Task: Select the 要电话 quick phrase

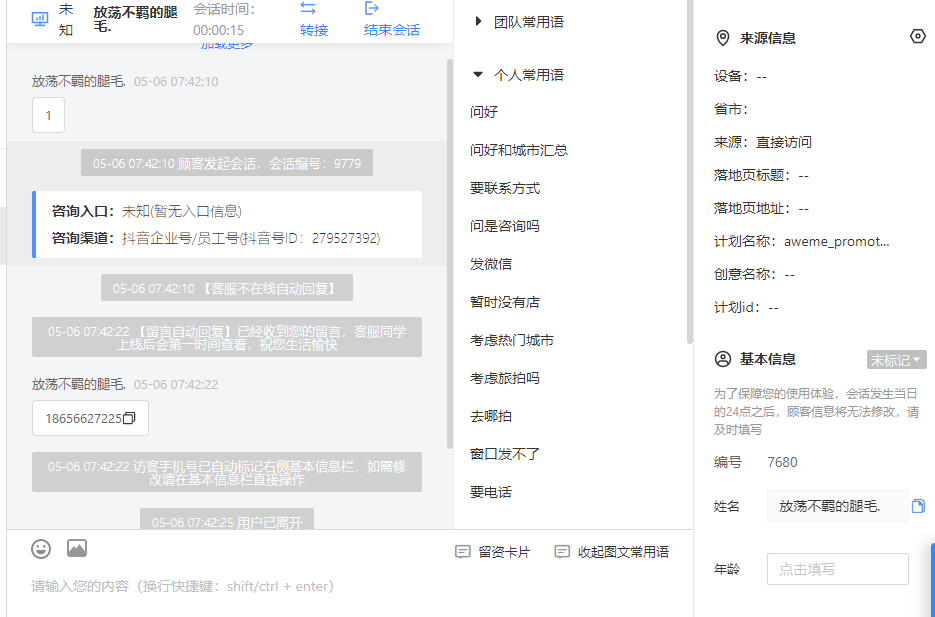Action: click(x=491, y=492)
